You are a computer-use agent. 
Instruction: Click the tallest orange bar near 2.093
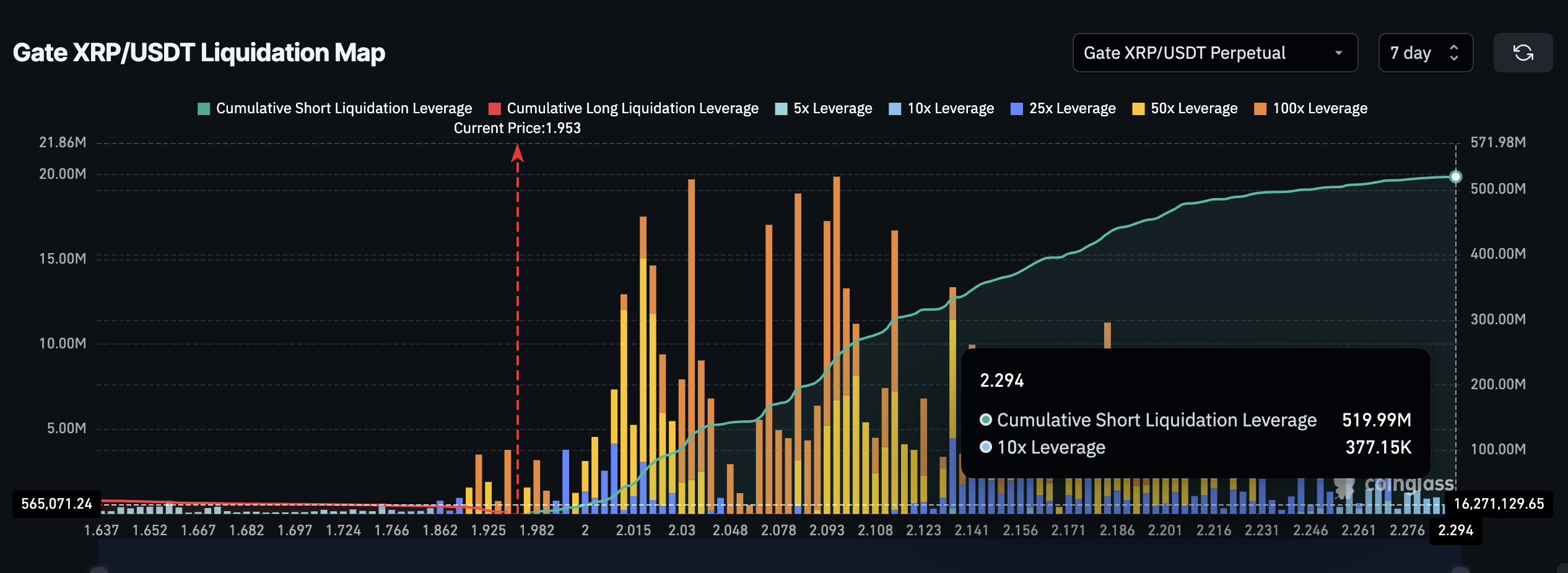pyautogui.click(x=837, y=345)
